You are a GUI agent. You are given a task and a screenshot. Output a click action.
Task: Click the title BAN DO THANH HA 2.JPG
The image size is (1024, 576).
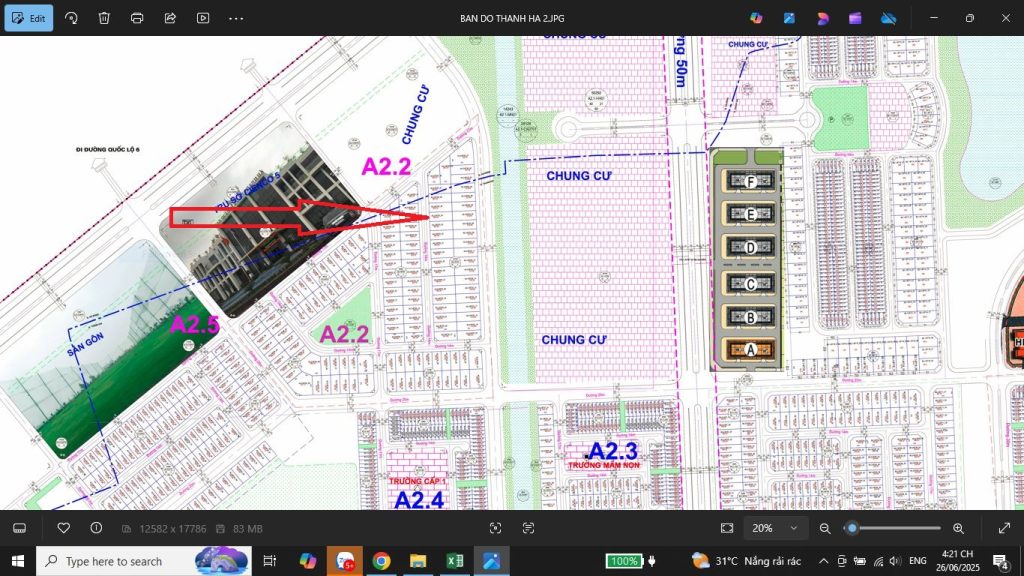pos(512,18)
